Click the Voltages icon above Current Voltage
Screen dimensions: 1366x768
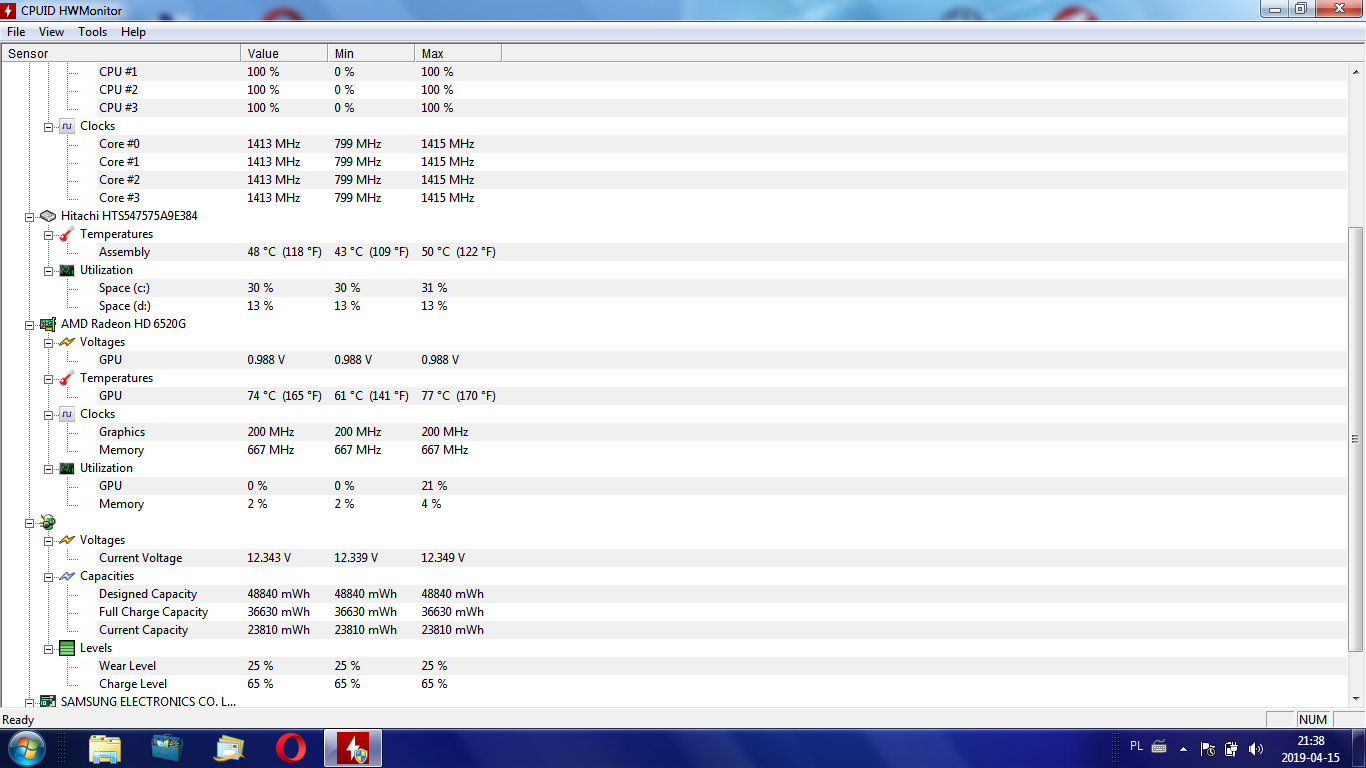pyautogui.click(x=67, y=540)
